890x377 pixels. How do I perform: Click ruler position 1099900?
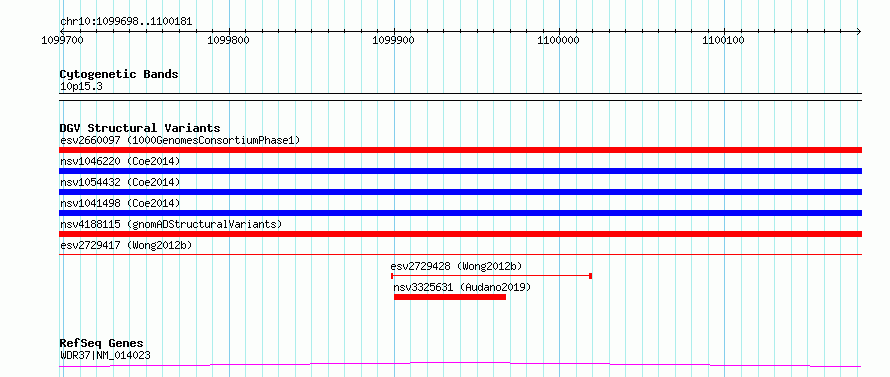(393, 40)
